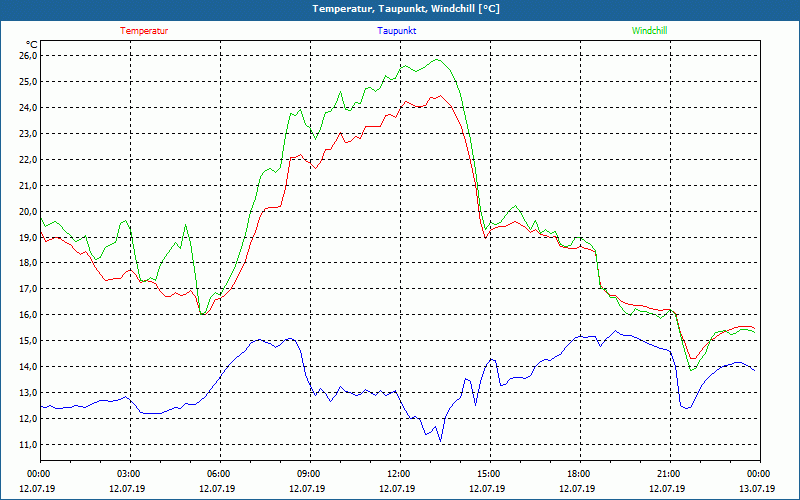Click the 14,0 y-axis value
Viewport: 800px width, 500px height.
(x=28, y=366)
